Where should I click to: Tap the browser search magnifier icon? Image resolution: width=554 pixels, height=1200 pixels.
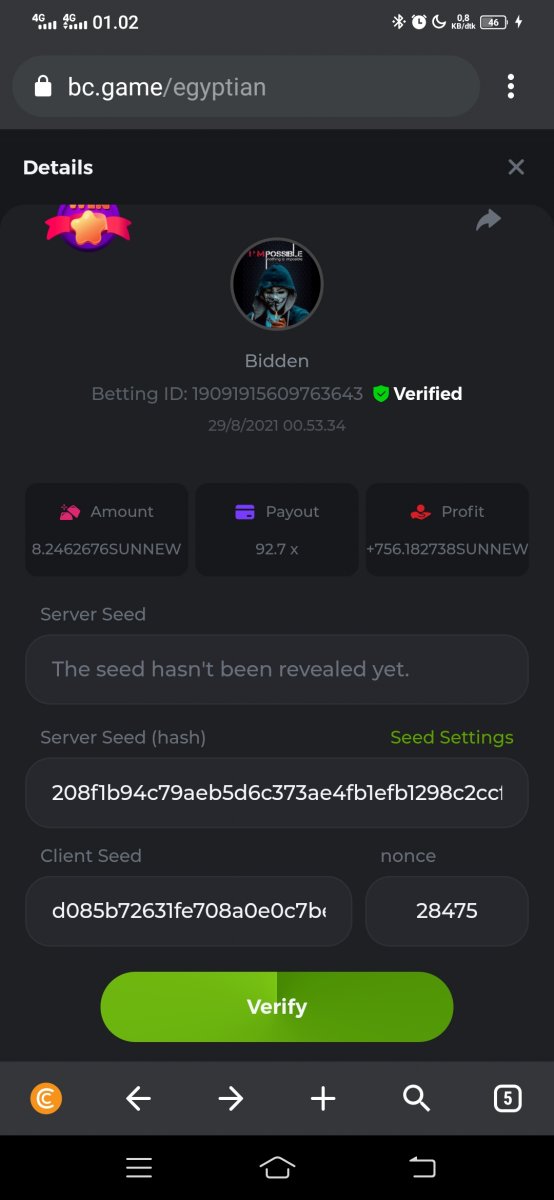pyautogui.click(x=416, y=1099)
